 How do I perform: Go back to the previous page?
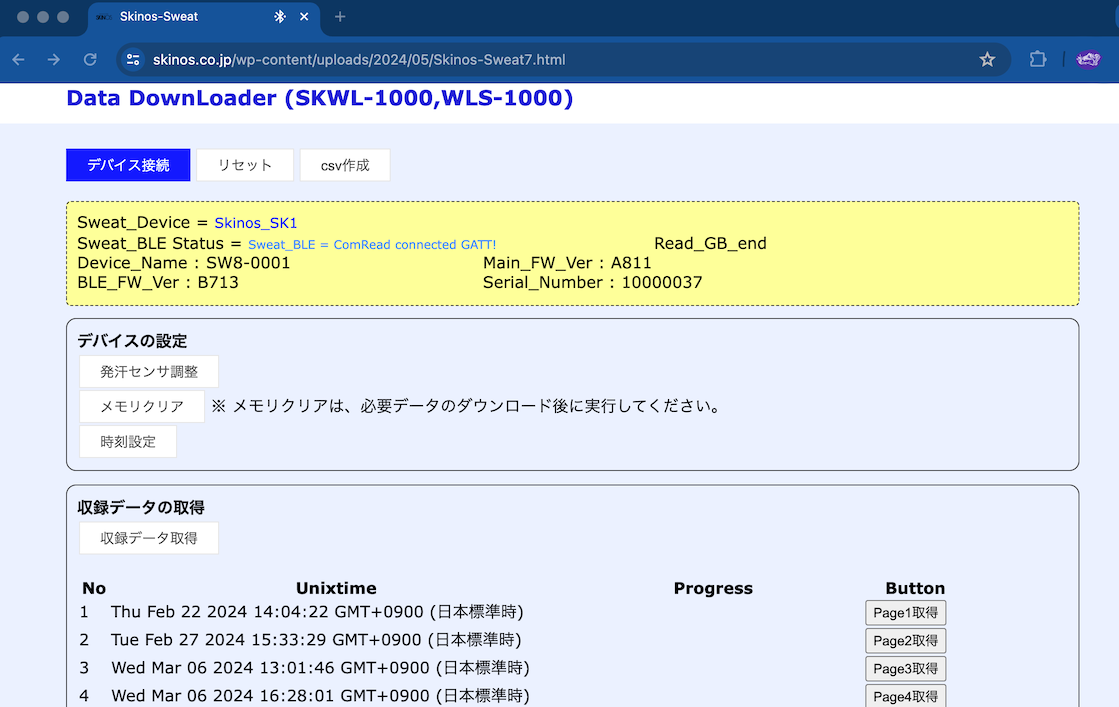[19, 60]
